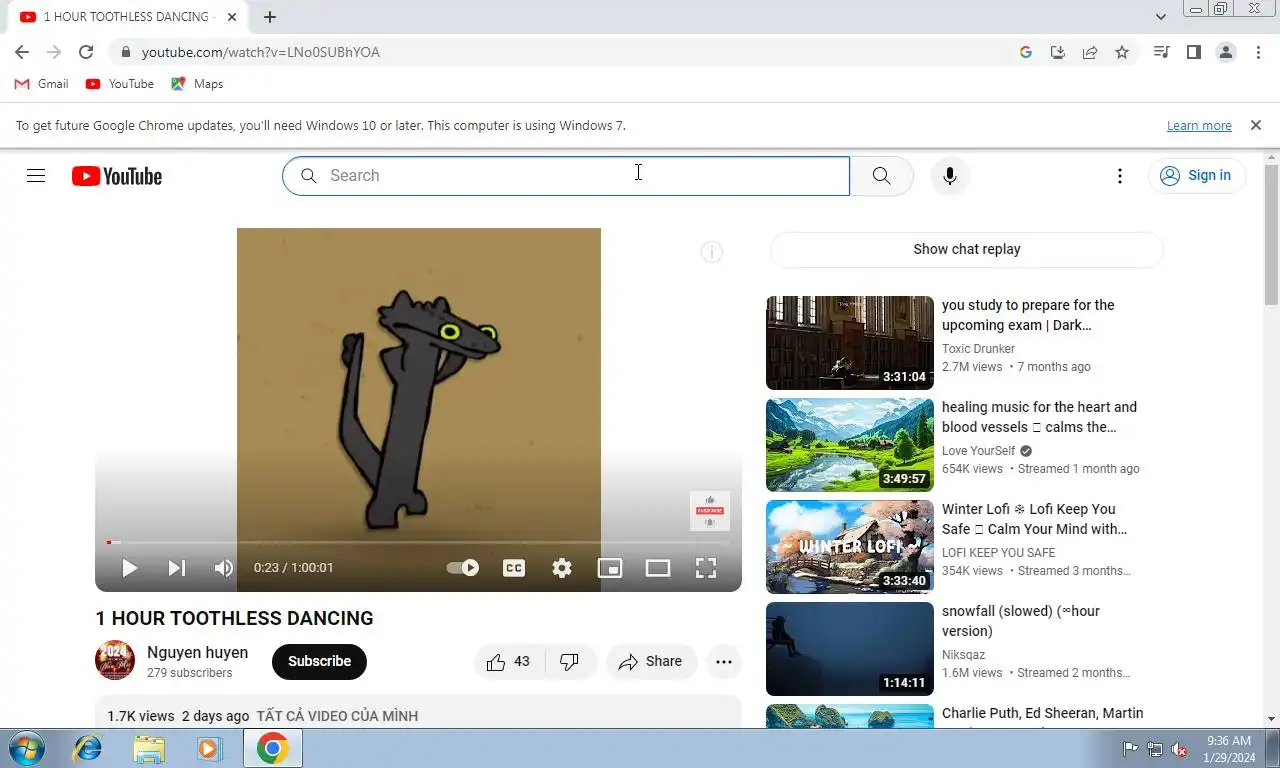The image size is (1280, 768).
Task: Start voice search with microphone icon
Action: coord(950,176)
